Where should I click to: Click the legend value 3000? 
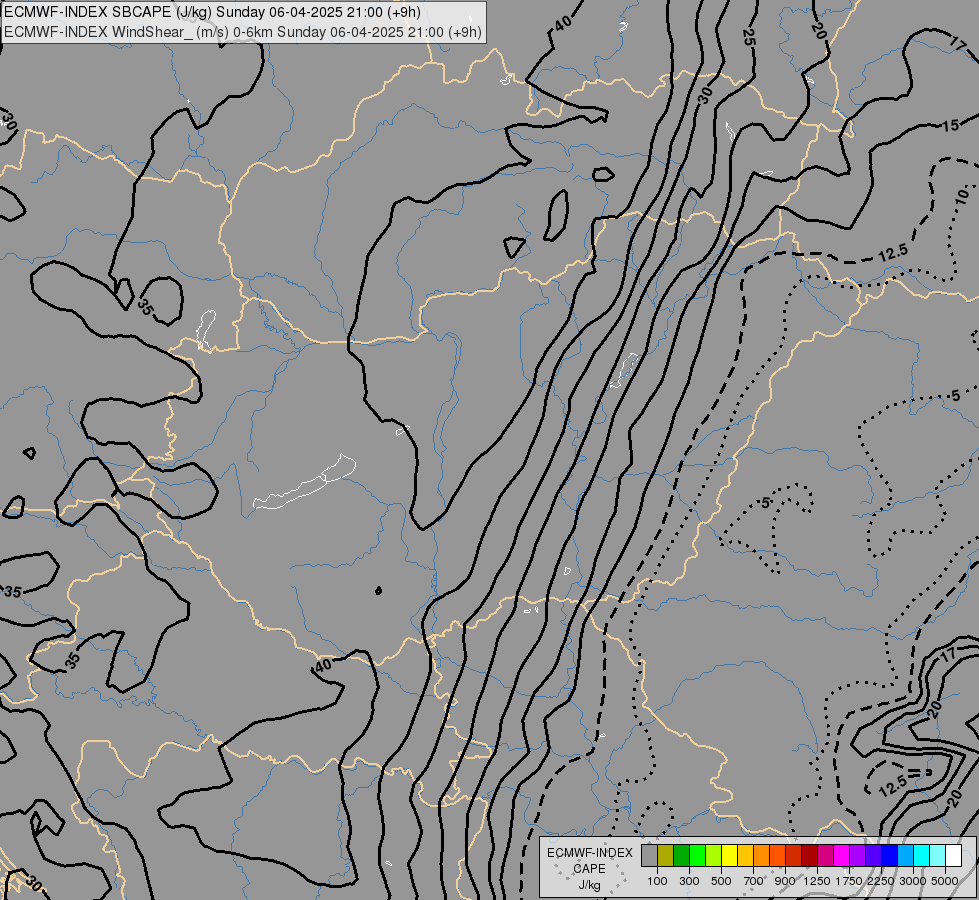tap(913, 881)
